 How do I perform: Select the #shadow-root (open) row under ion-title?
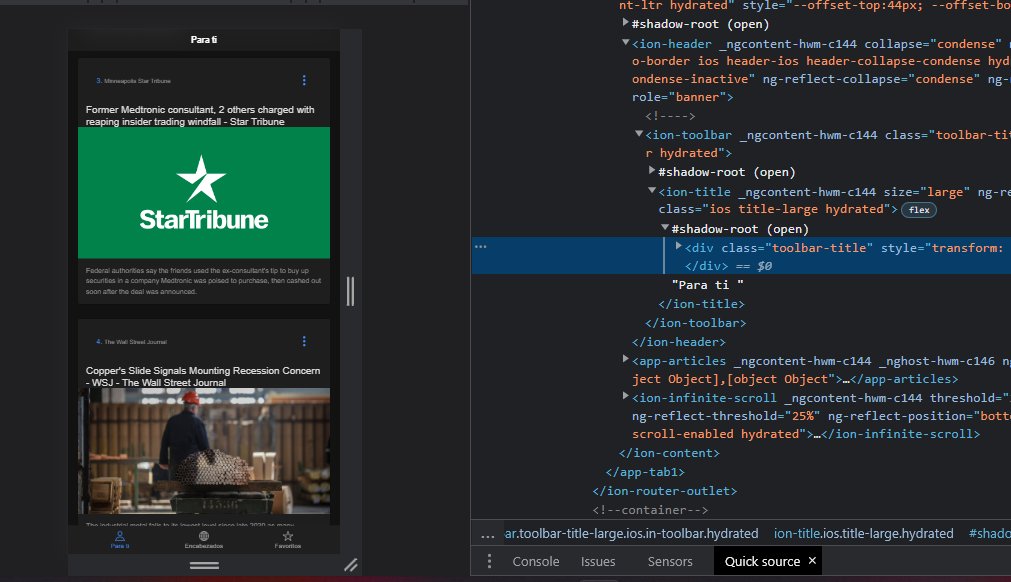740,229
